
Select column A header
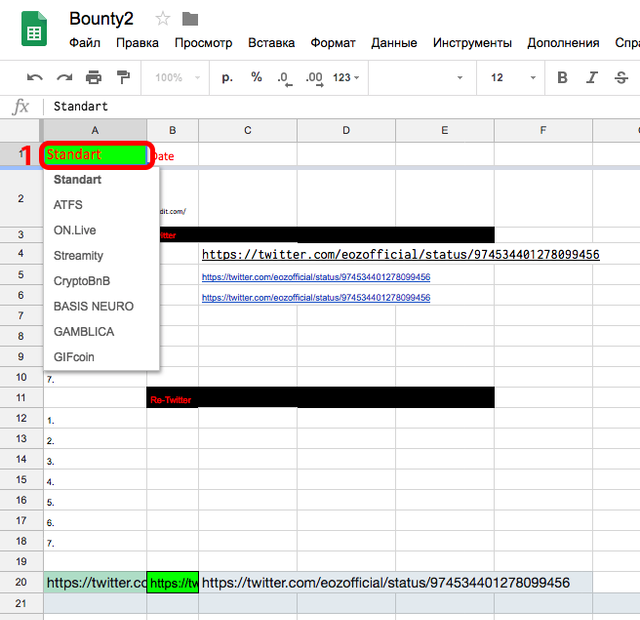(x=95, y=130)
